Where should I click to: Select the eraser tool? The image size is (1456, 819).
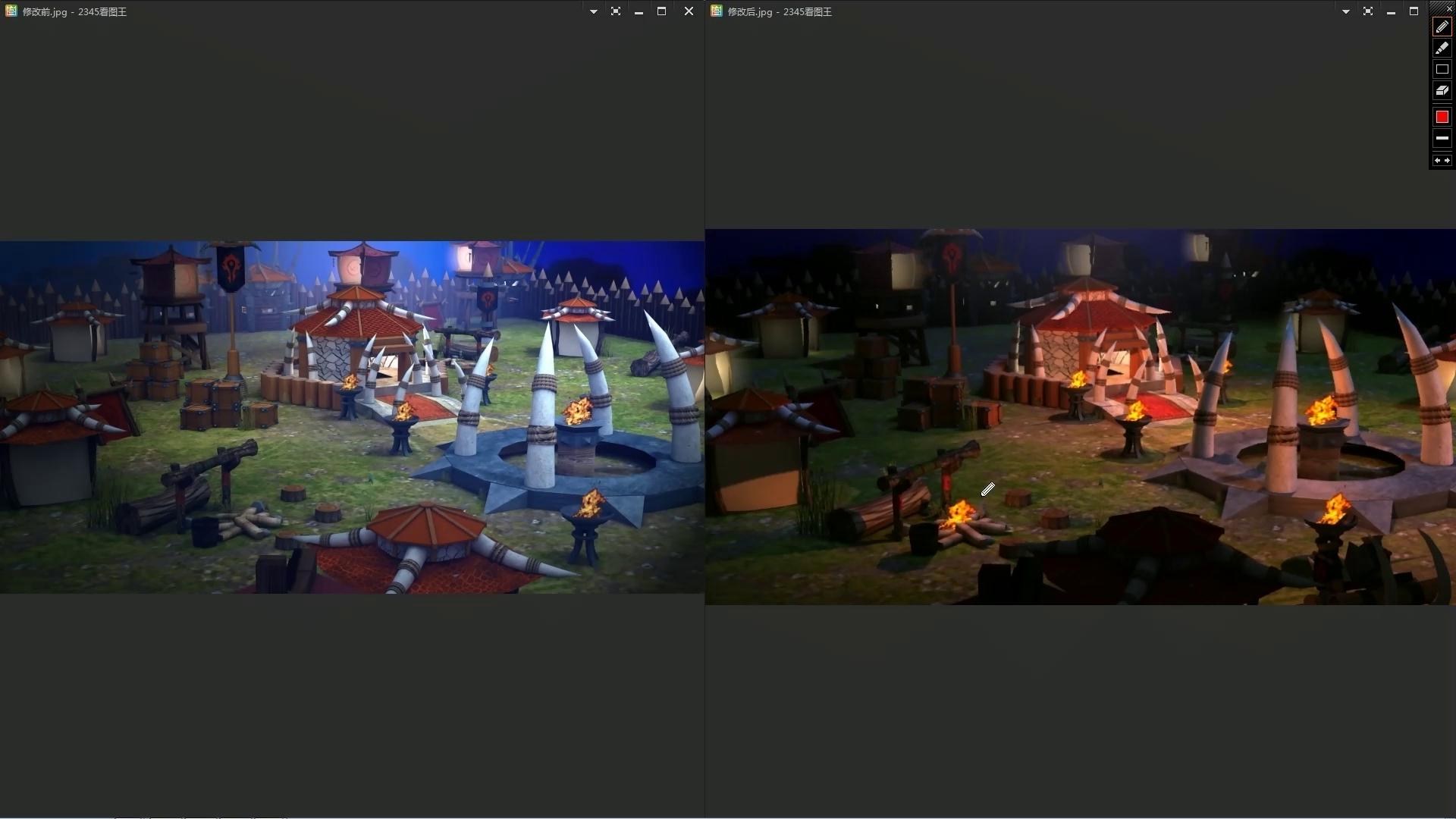point(1442,90)
